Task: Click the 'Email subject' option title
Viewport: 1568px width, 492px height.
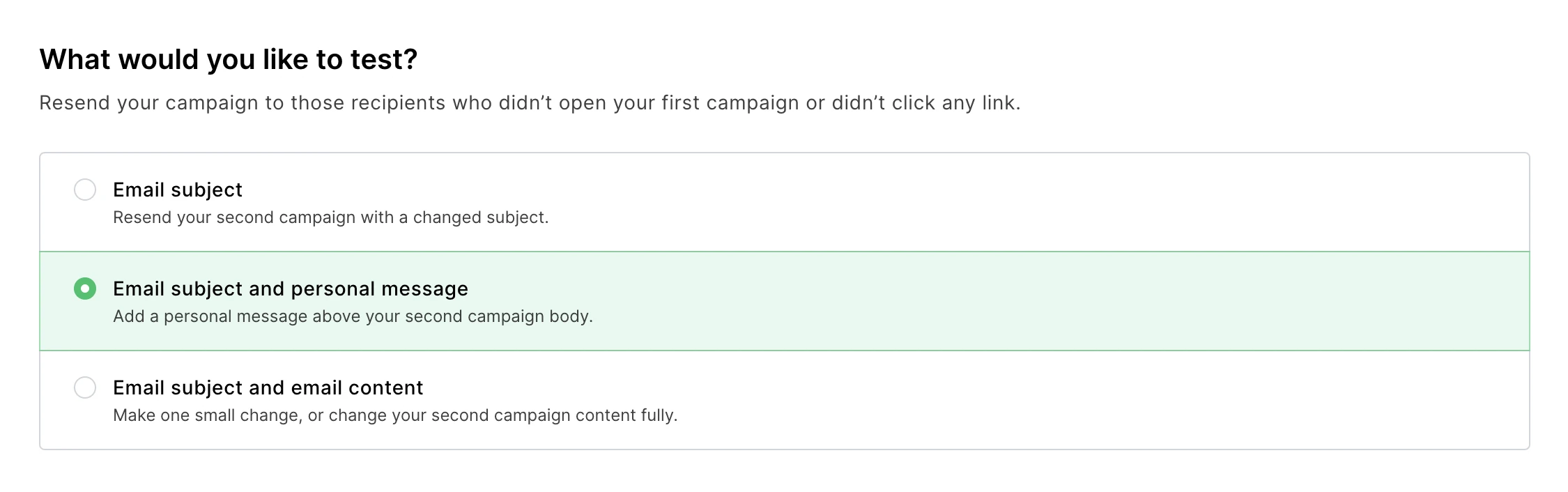Action: 177,190
